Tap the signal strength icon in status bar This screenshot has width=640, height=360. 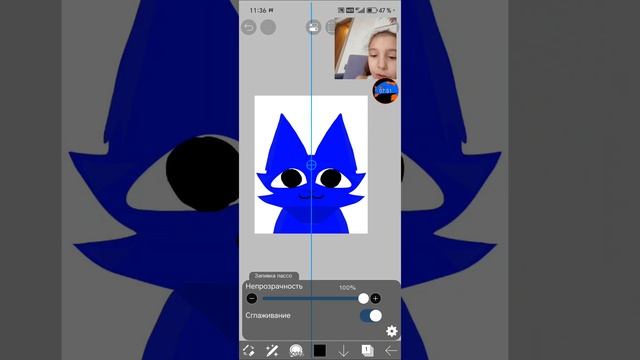pos(360,10)
